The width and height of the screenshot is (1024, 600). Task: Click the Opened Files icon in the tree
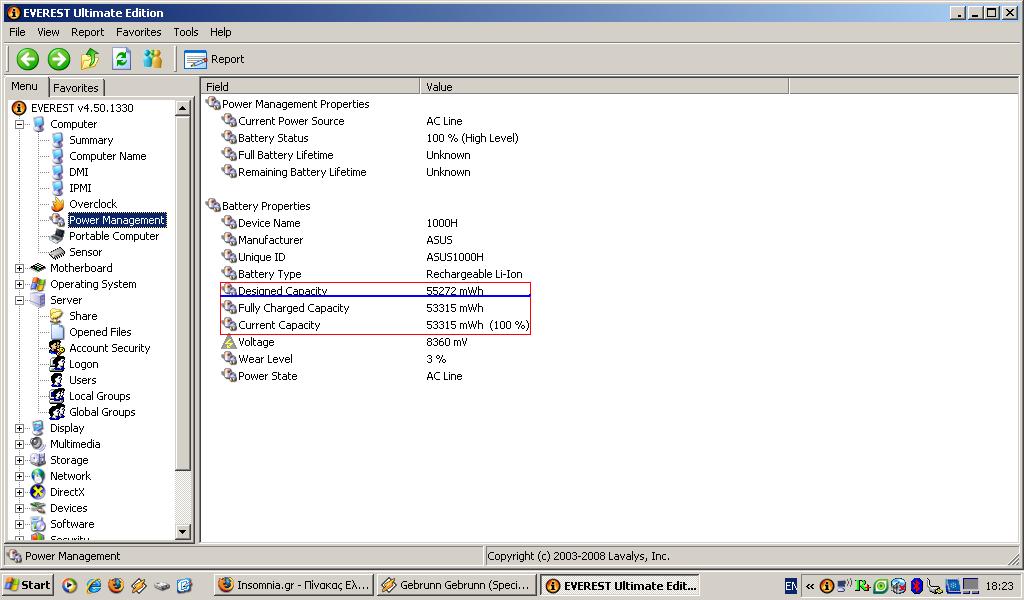point(57,332)
